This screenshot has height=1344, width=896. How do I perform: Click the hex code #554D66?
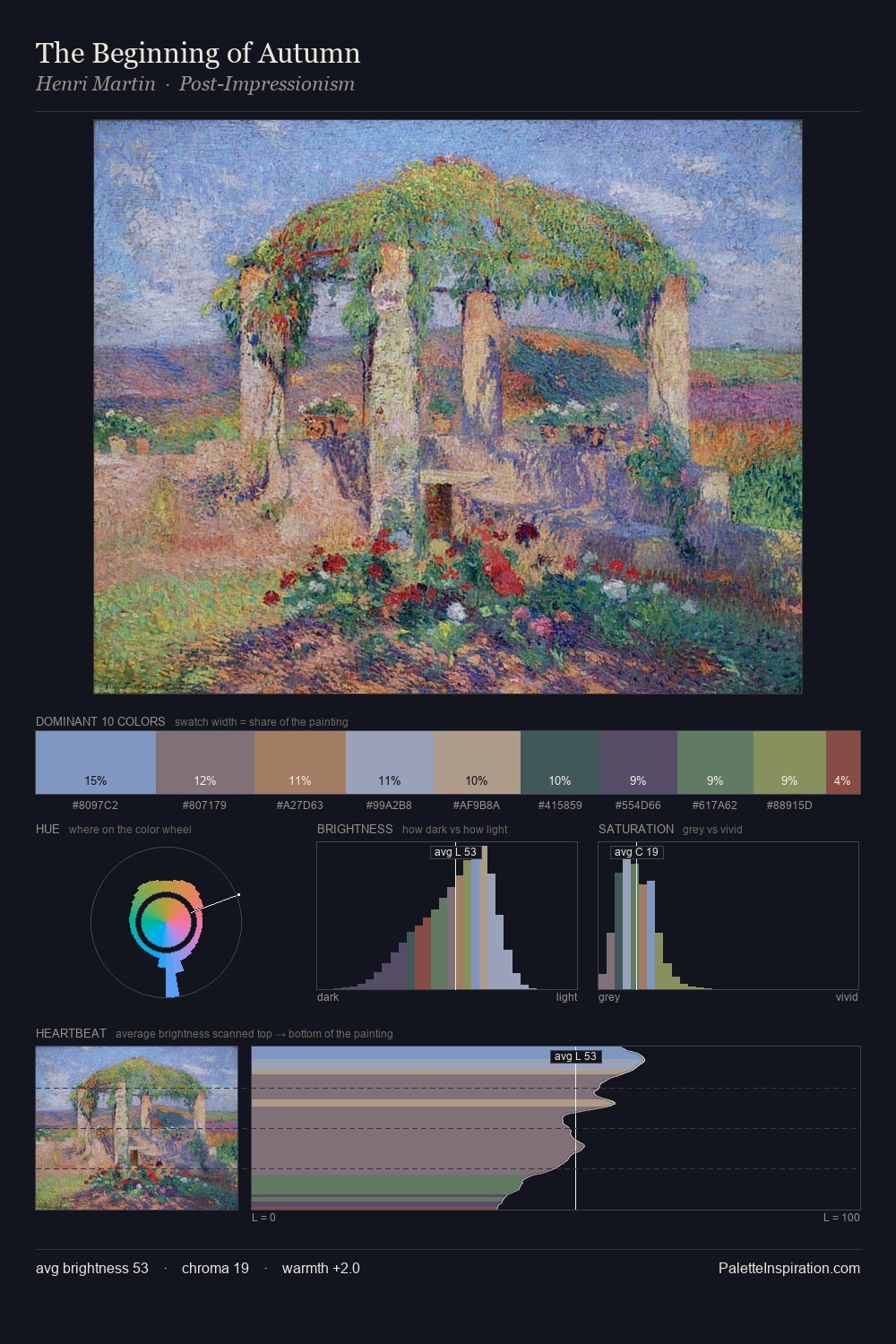[x=638, y=806]
